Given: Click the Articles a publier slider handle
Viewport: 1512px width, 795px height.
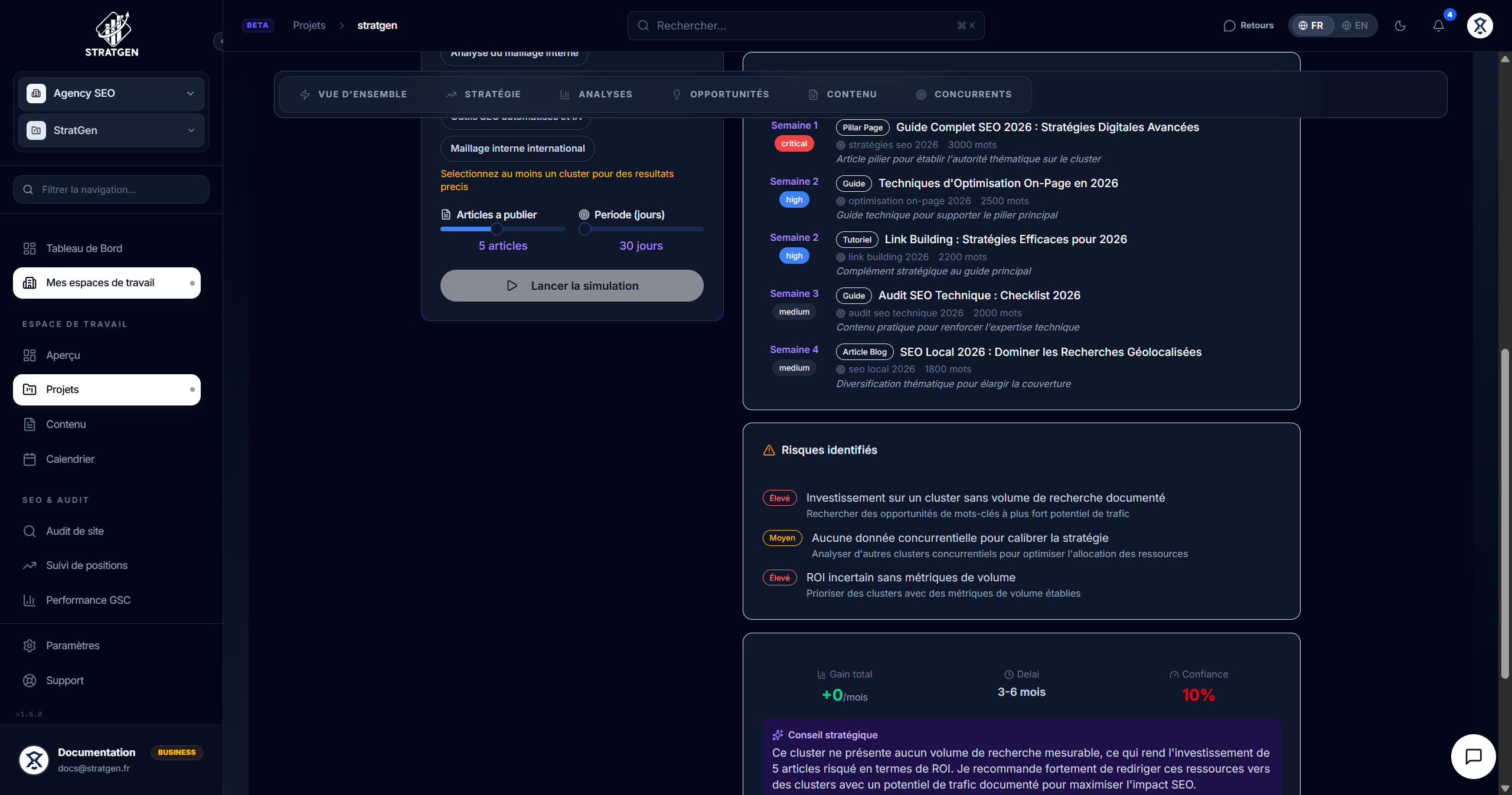Looking at the screenshot, I should (x=497, y=229).
